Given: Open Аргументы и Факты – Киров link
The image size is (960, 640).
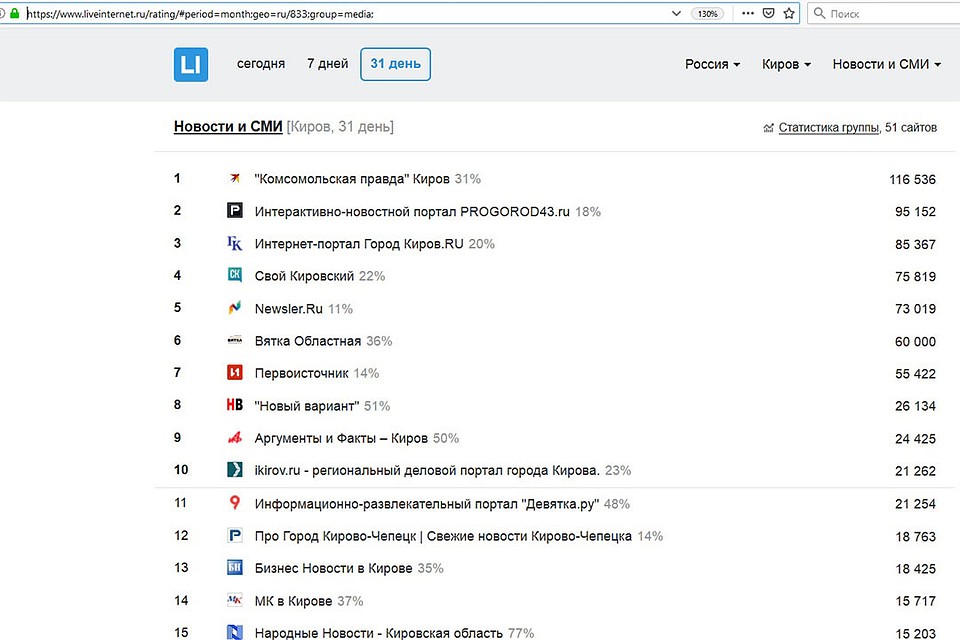Looking at the screenshot, I should click(341, 438).
